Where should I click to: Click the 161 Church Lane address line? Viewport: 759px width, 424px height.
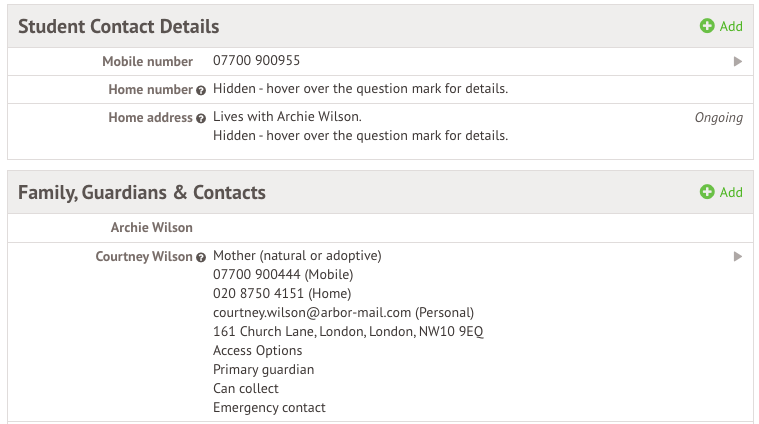coord(348,332)
